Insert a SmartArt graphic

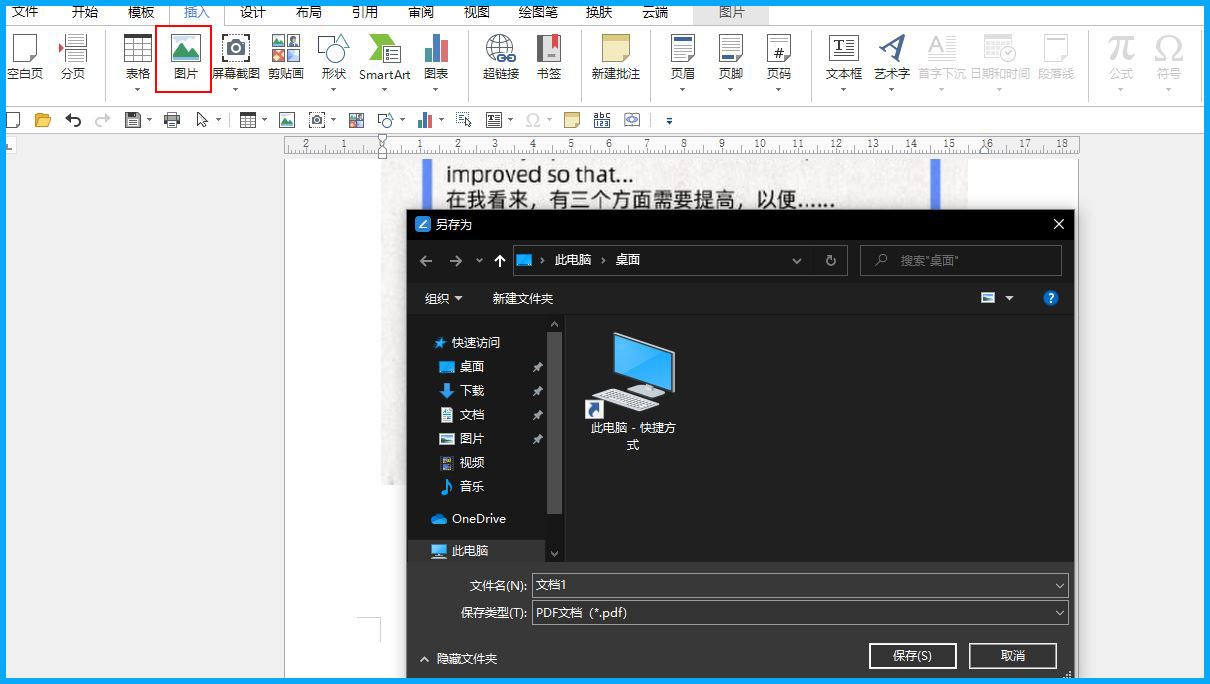(385, 60)
